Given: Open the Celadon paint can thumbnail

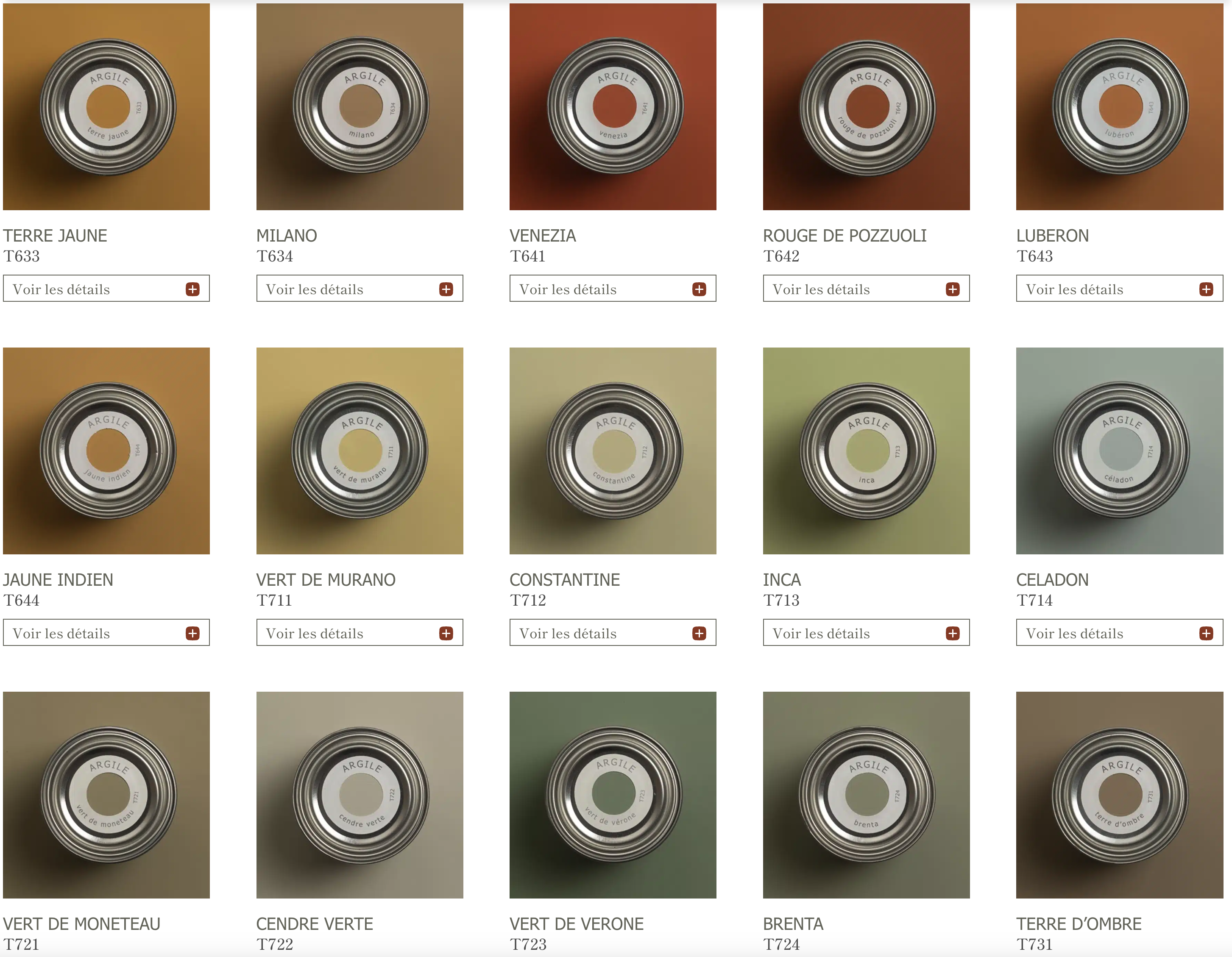Looking at the screenshot, I should pos(1119,451).
